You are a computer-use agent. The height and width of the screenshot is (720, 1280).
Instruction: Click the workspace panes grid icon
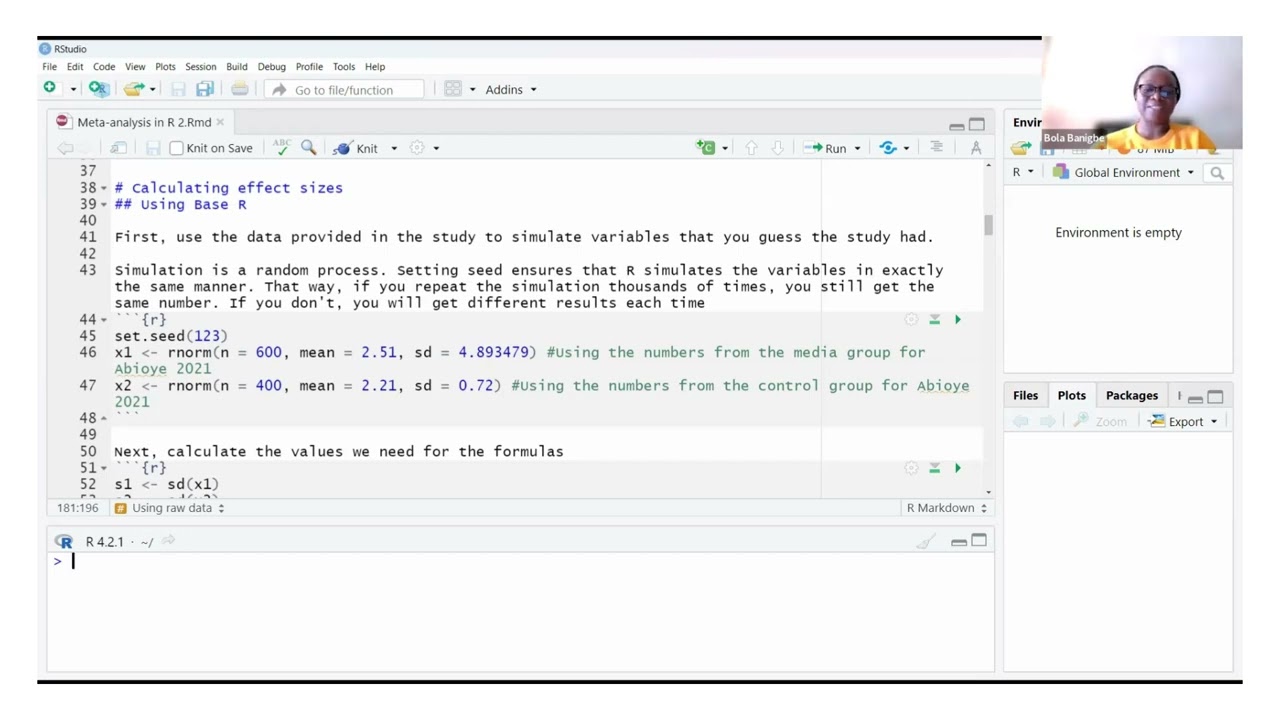point(453,89)
